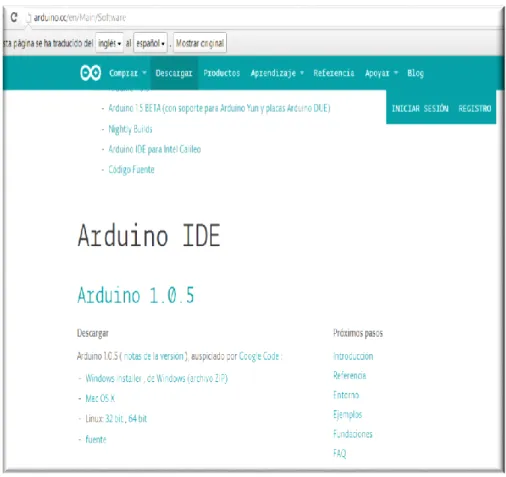
Task: Click the Arduino infinity logo
Action: click(90, 73)
